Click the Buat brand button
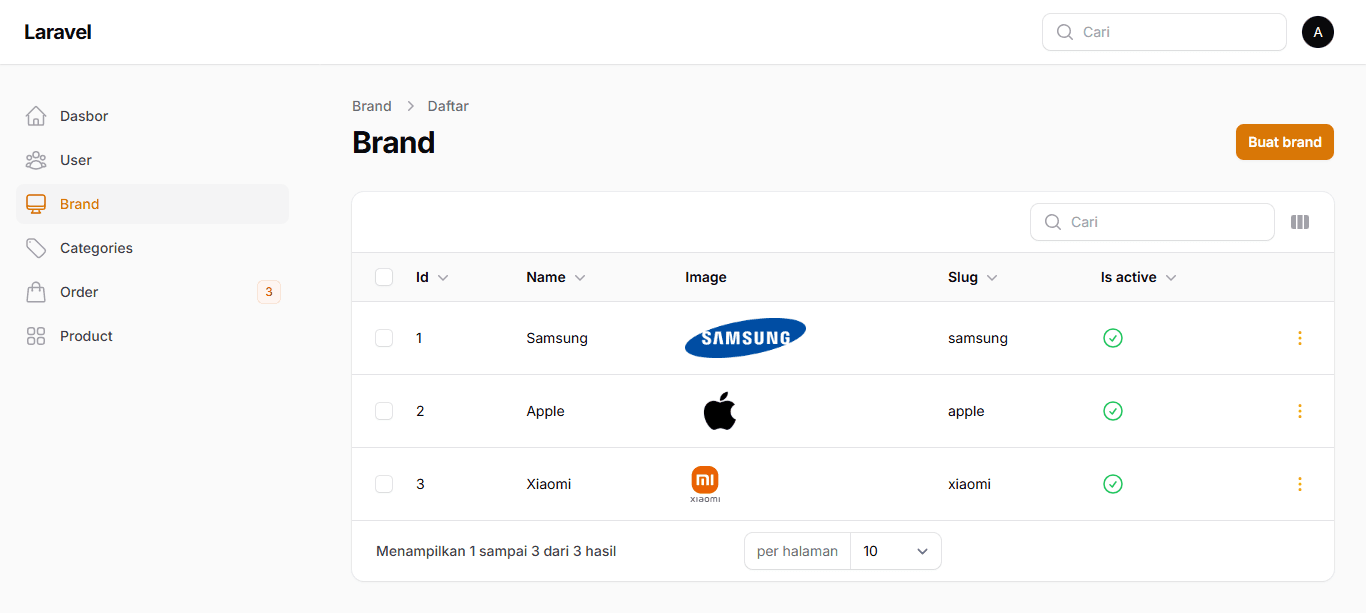1366x613 pixels. point(1285,142)
